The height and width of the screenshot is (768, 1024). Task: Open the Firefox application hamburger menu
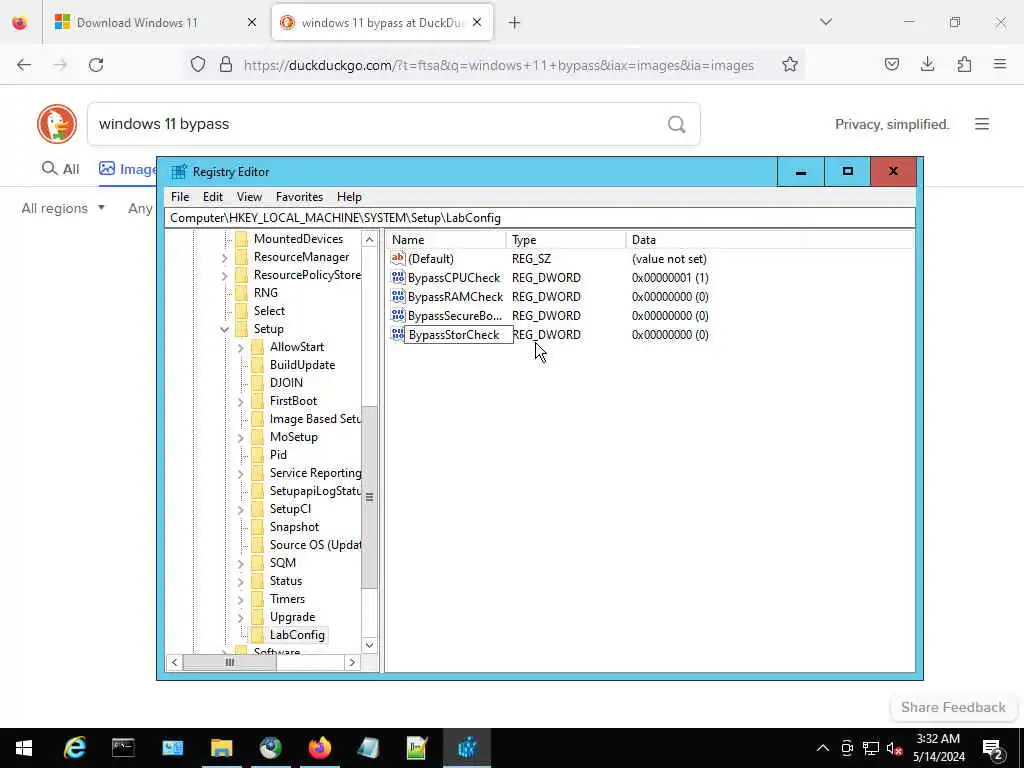(x=1000, y=64)
